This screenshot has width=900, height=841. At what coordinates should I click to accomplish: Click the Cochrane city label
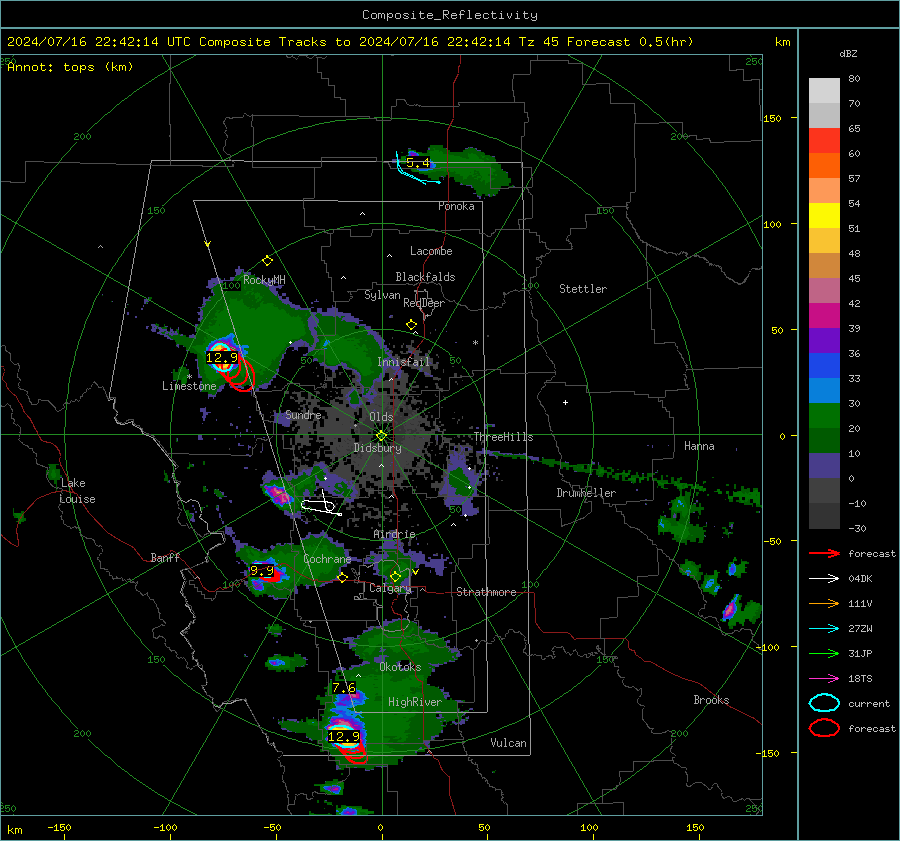327,559
